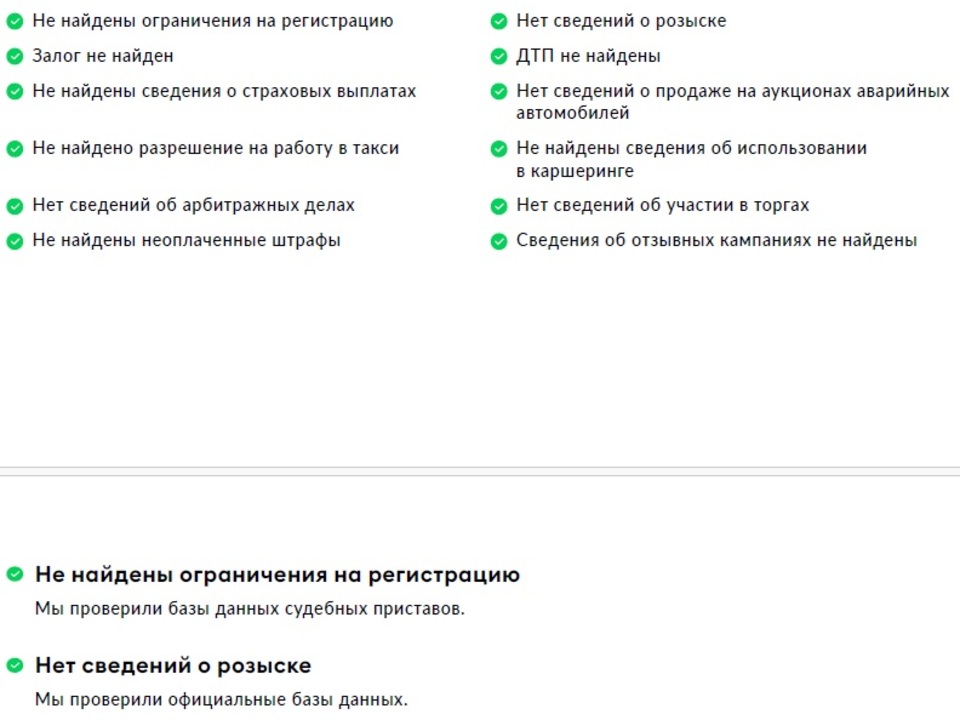
Task: Click check icon next to carsharing usage line
Action: click(x=499, y=149)
